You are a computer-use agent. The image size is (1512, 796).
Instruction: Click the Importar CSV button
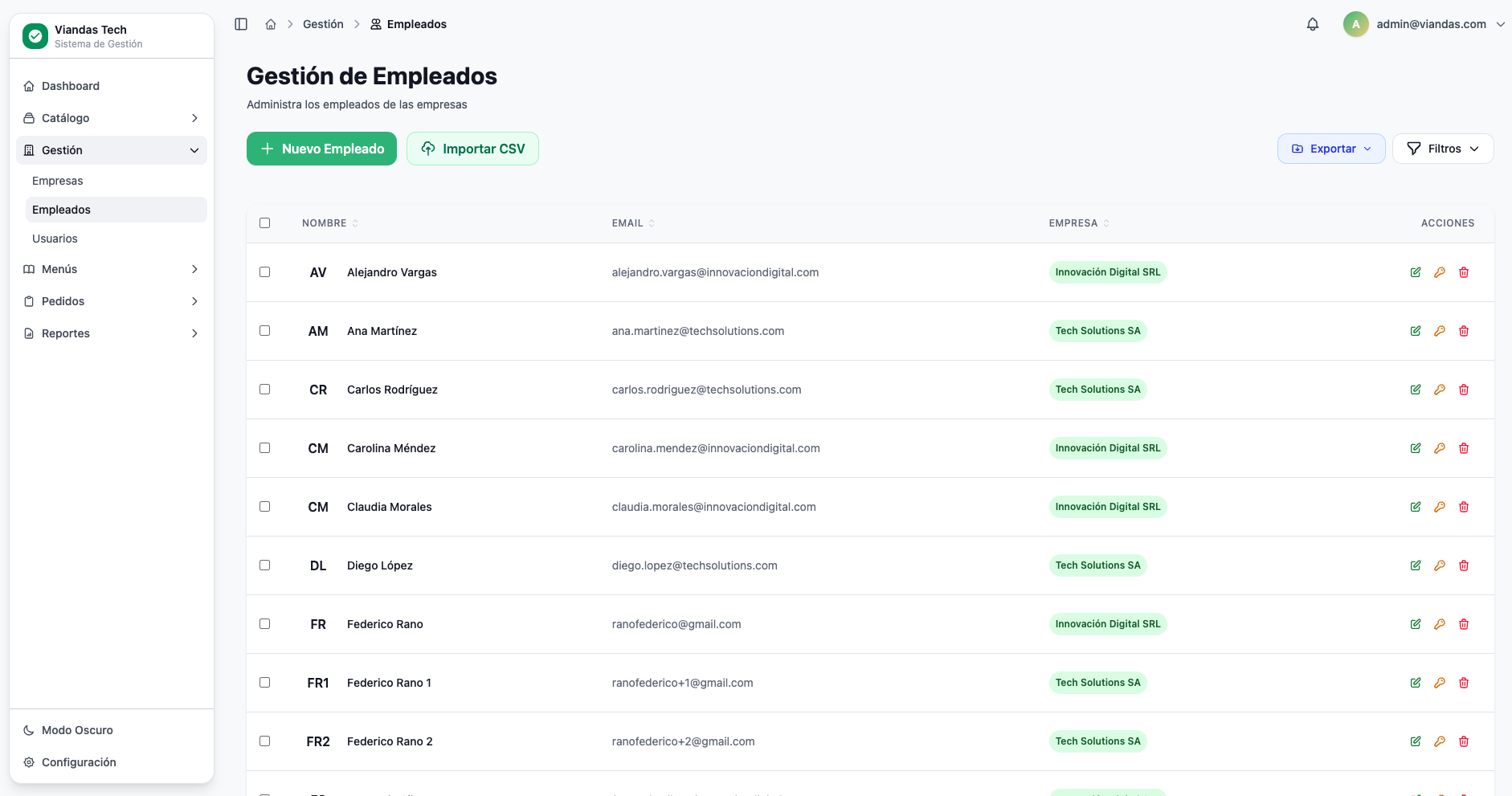tap(472, 149)
